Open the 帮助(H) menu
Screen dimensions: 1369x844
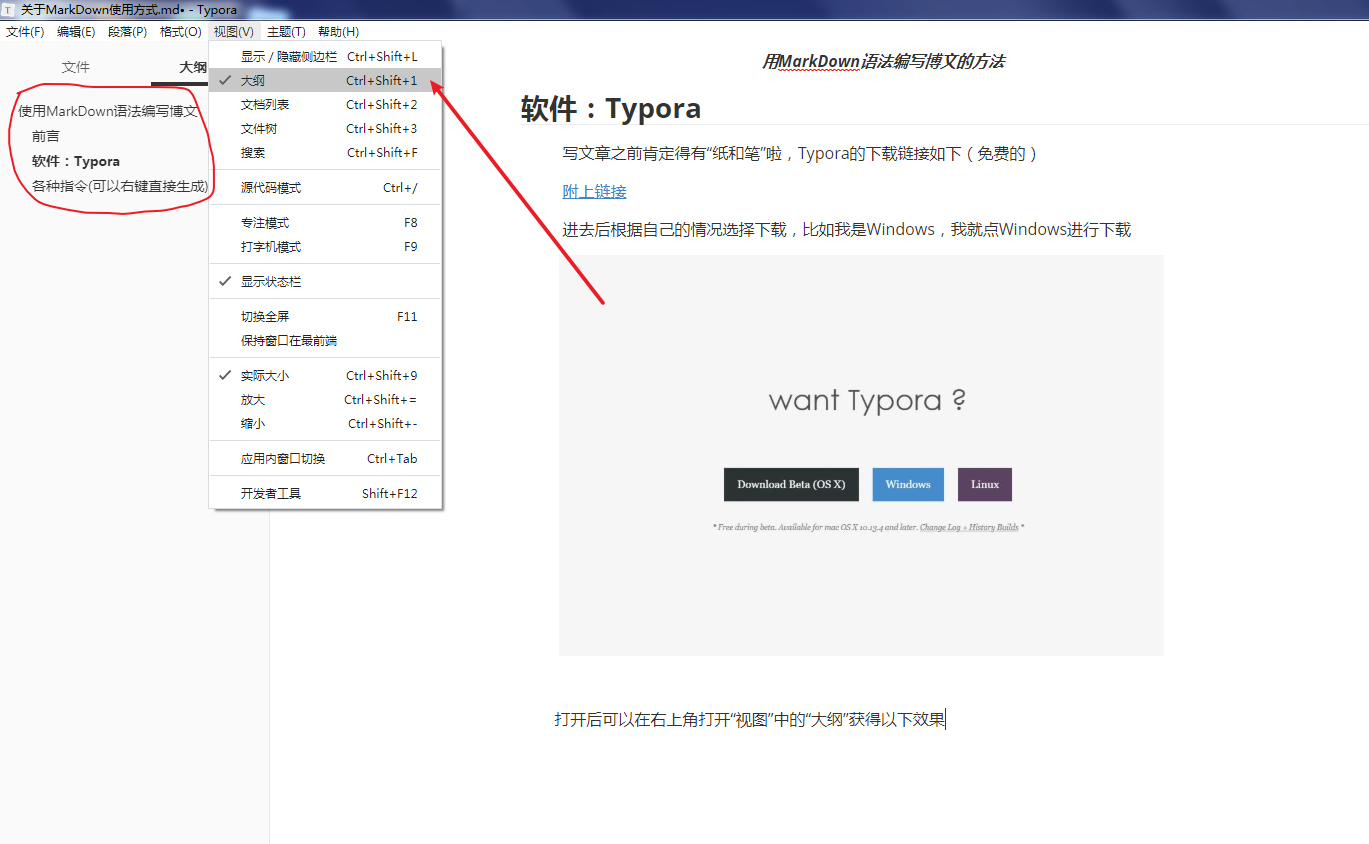pos(338,32)
